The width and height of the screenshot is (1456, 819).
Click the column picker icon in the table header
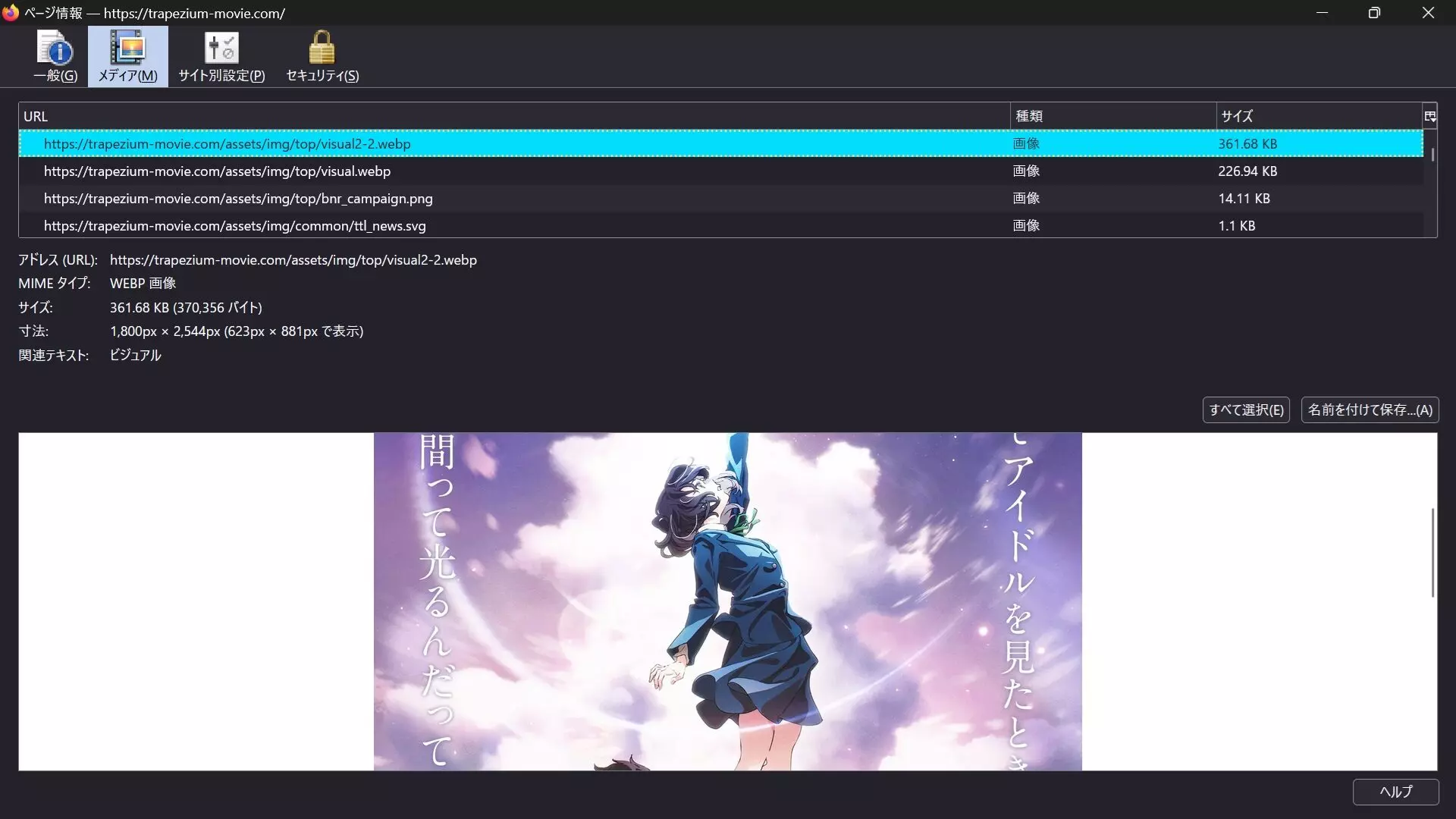(1429, 116)
